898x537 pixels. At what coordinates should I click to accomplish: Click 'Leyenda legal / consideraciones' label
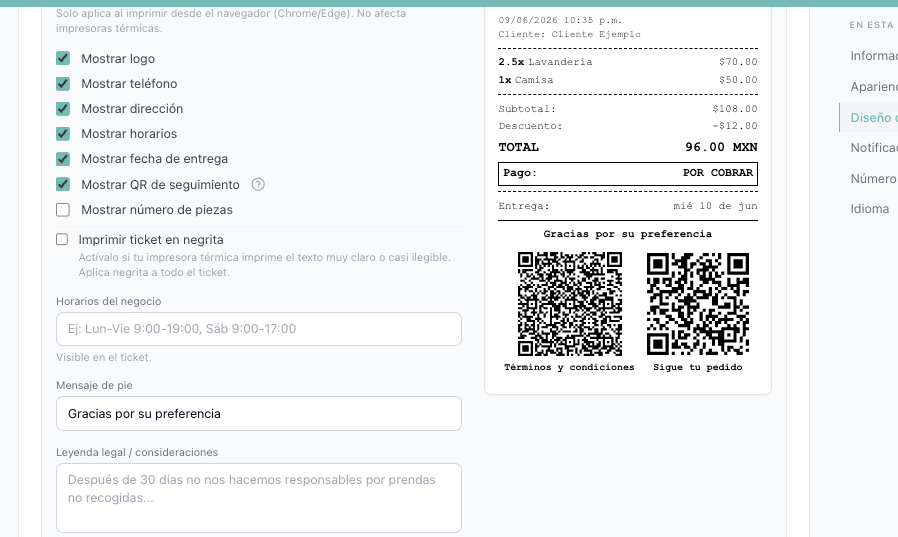coord(137,452)
